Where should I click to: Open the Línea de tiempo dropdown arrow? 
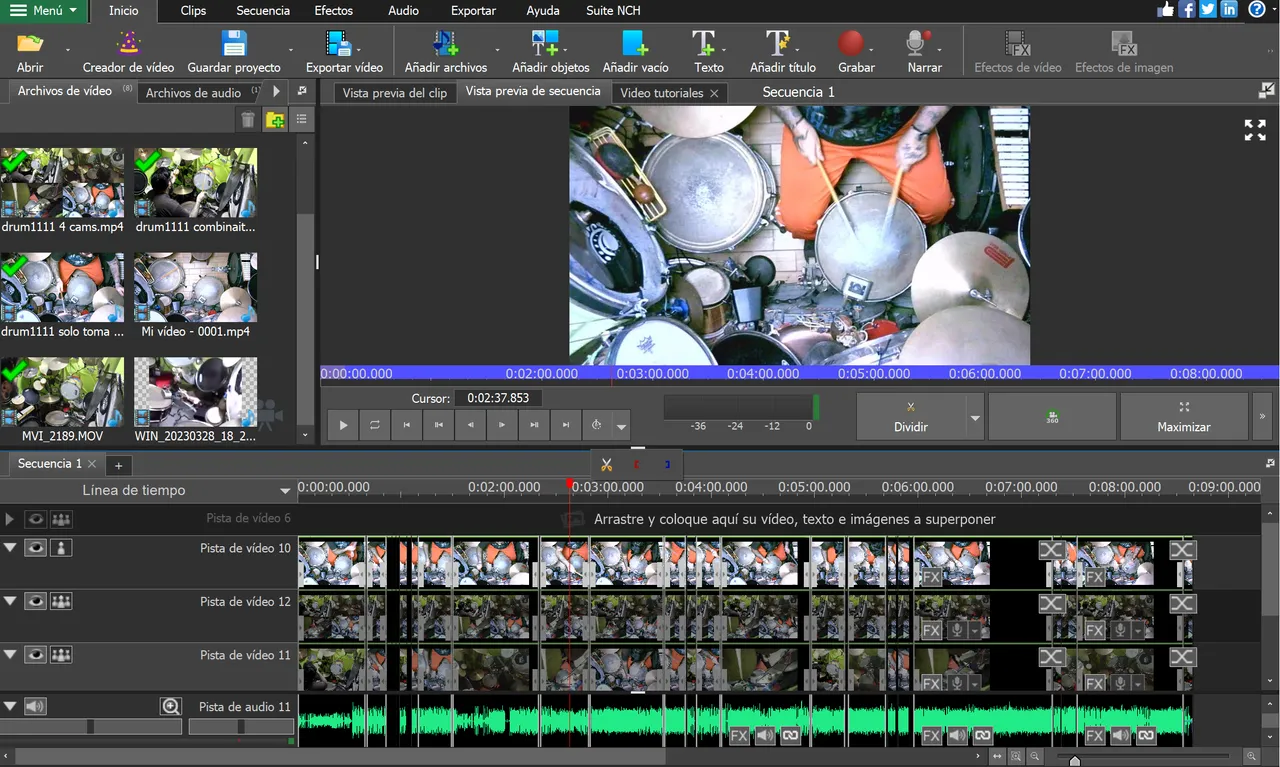(285, 491)
